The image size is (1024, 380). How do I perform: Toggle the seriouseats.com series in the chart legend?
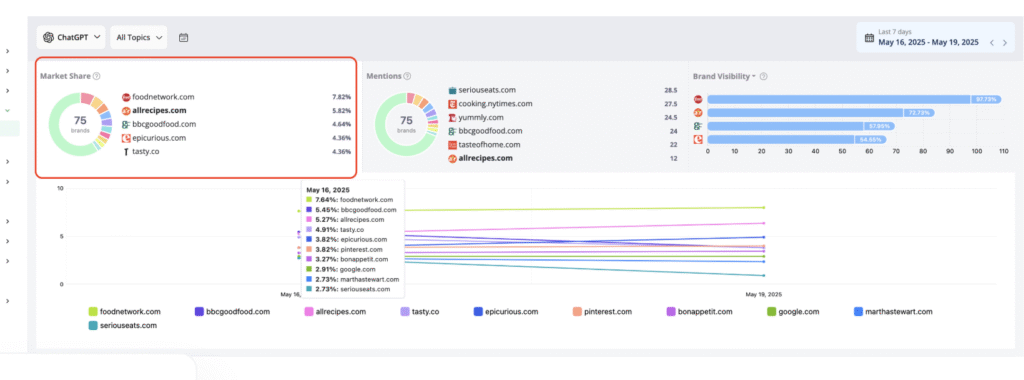(x=122, y=325)
